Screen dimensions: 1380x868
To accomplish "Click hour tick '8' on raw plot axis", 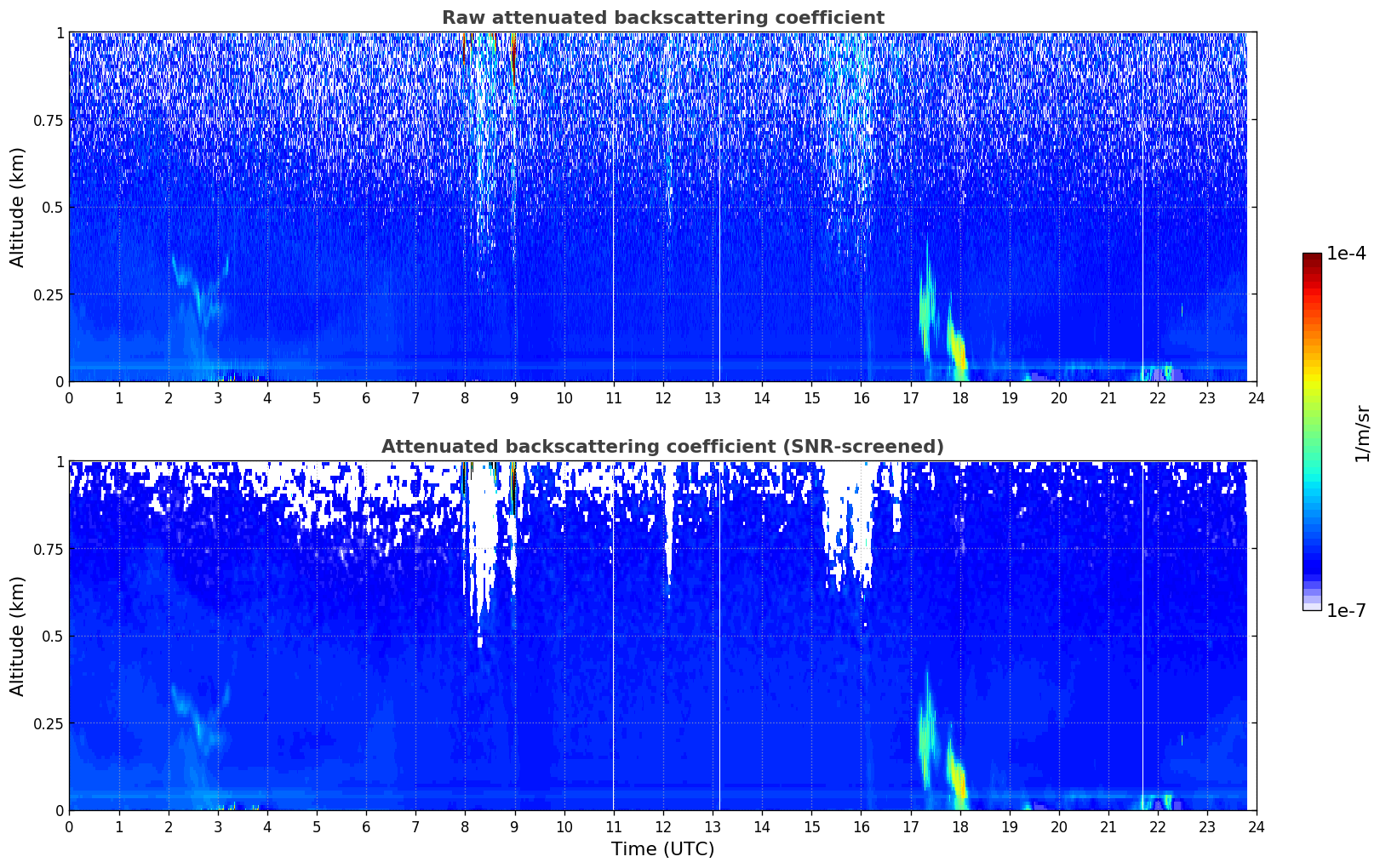I will 465,397.
